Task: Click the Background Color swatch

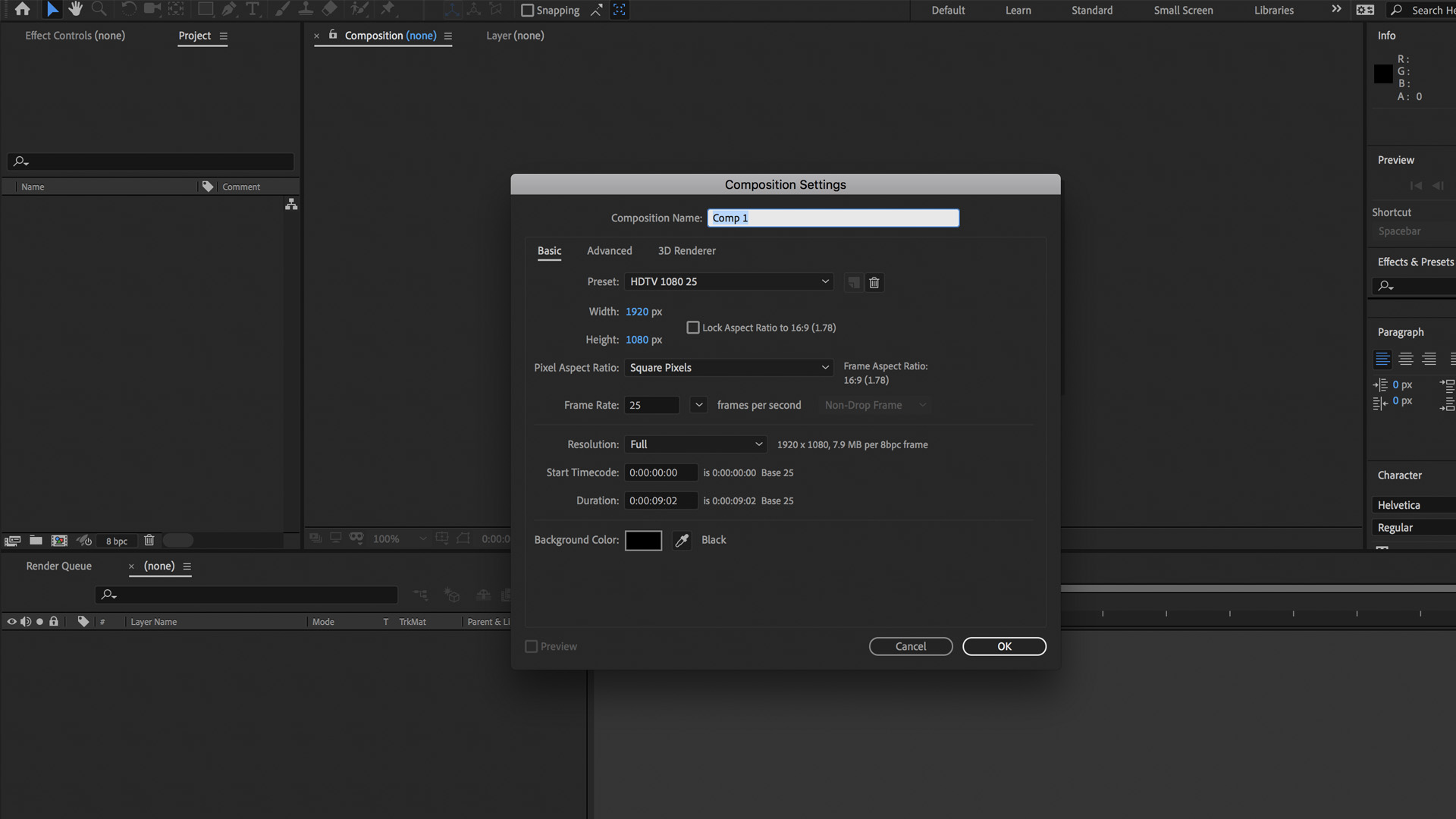Action: pyautogui.click(x=643, y=540)
